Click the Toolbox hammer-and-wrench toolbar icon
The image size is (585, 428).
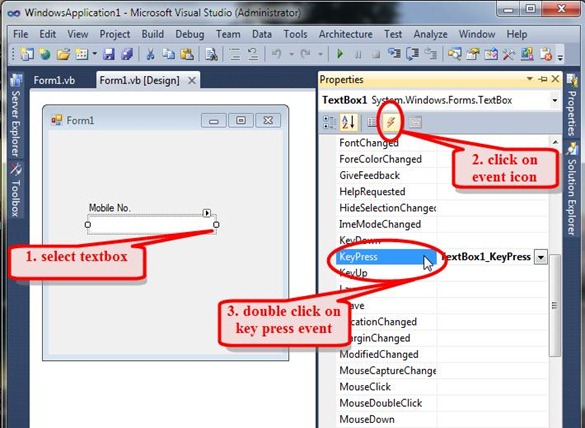point(509,54)
